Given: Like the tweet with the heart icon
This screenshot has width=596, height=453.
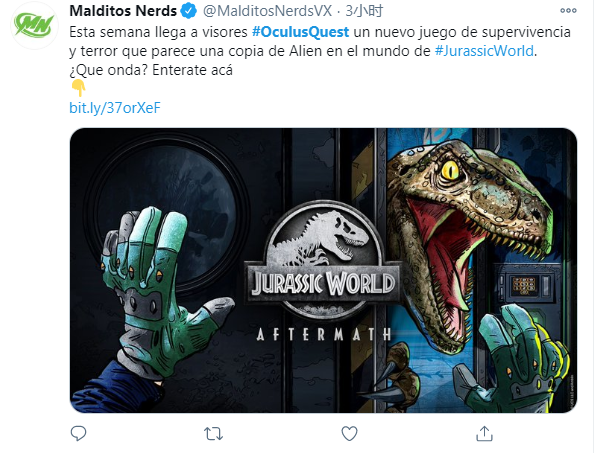Looking at the screenshot, I should (349, 434).
